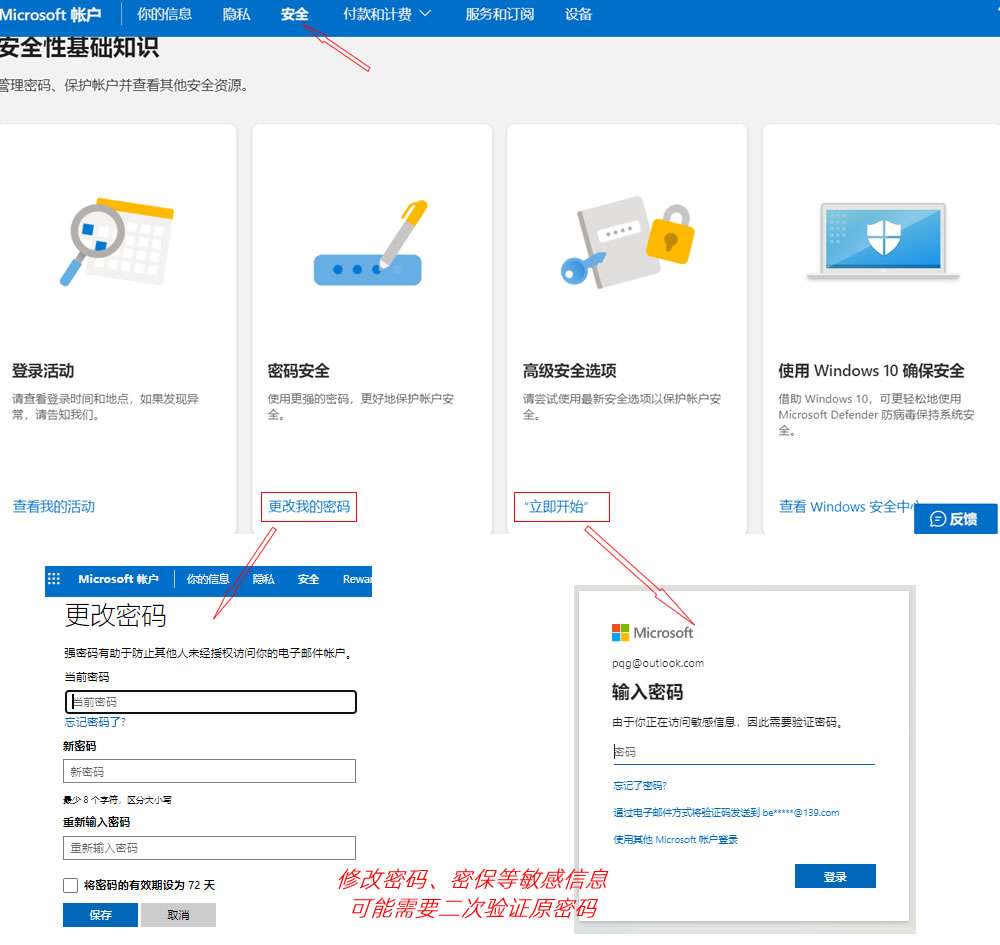Click 使用其他 Microsoft 帐户登录 link
Screen dimensions: 1000x945
tap(675, 839)
